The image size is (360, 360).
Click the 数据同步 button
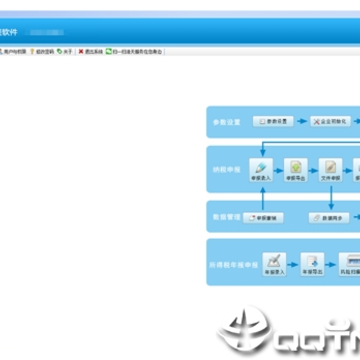(329, 218)
